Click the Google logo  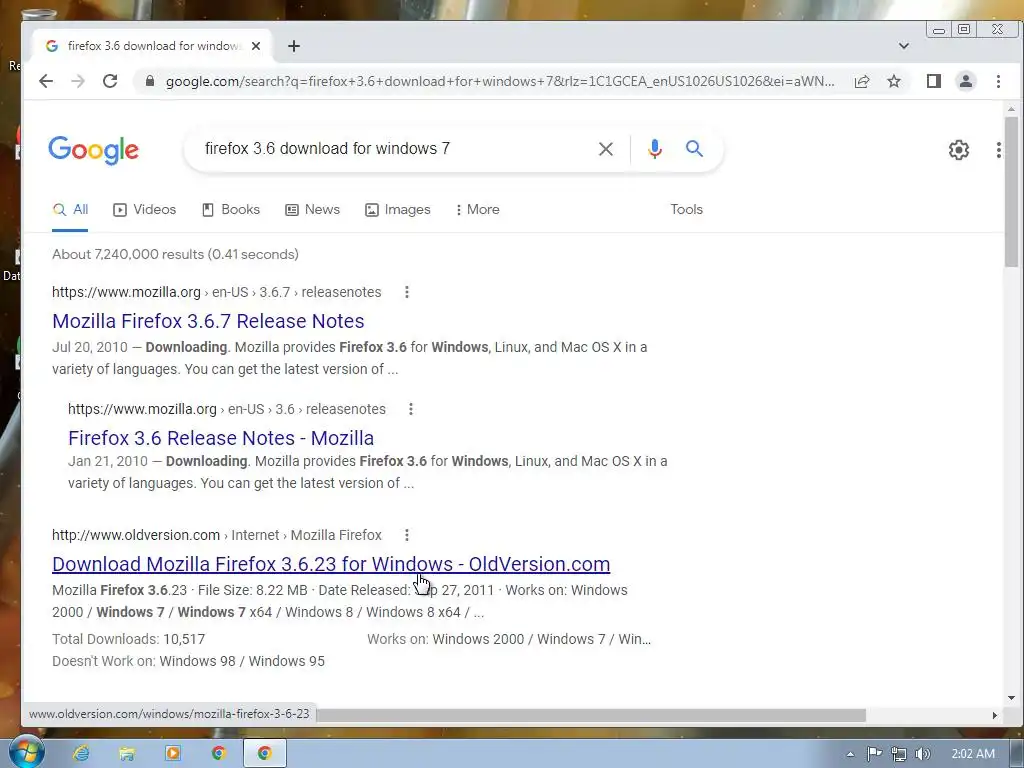click(93, 150)
